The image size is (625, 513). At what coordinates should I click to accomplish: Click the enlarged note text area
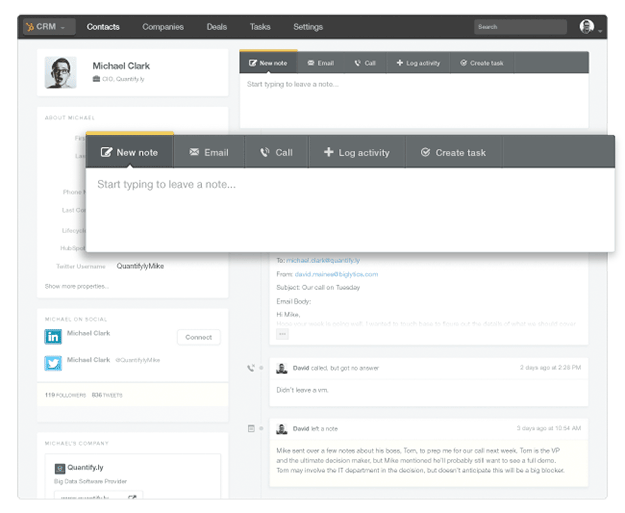coord(350,210)
